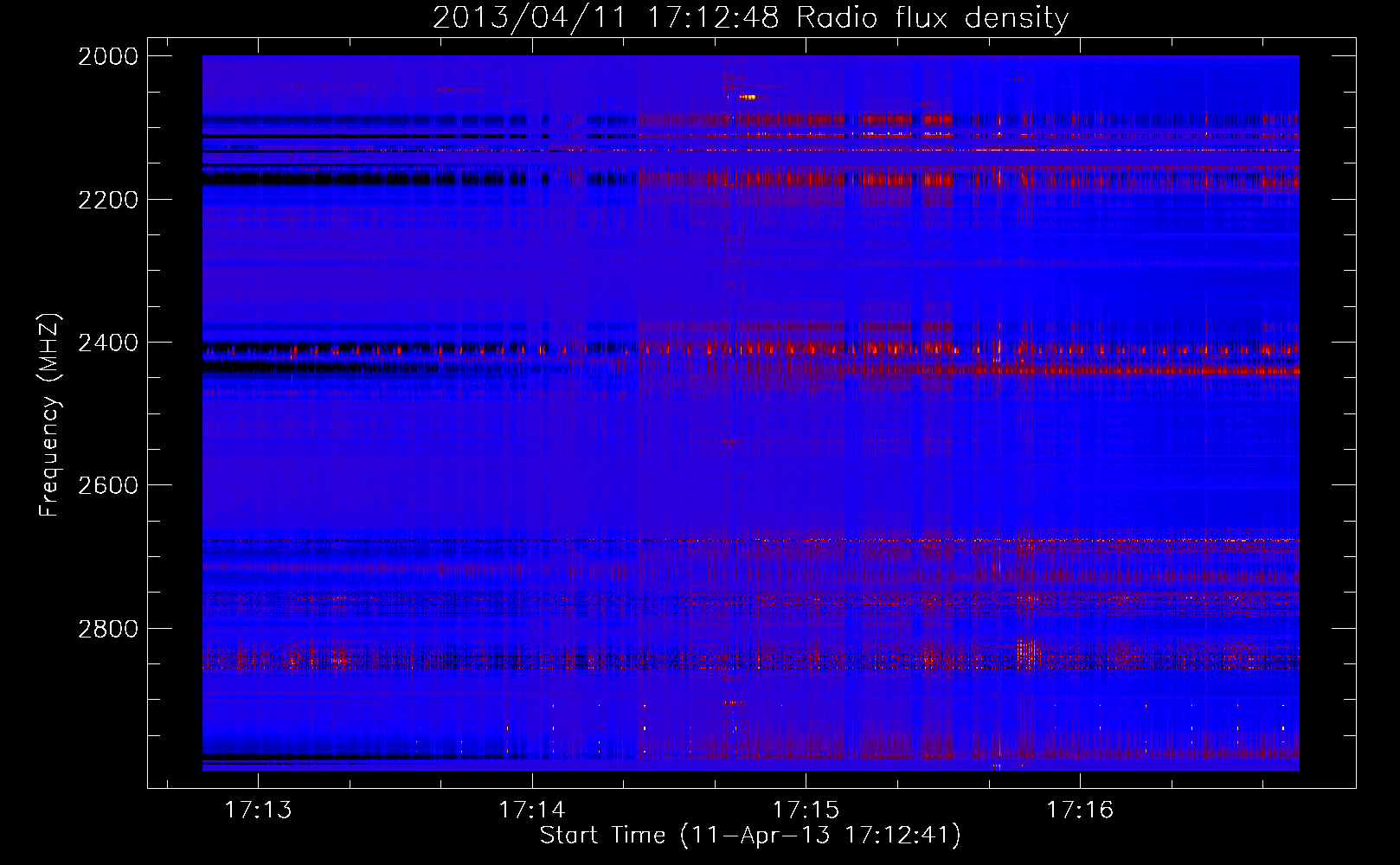Click the 17:15 time axis label
The height and width of the screenshot is (865, 1400).
click(806, 810)
